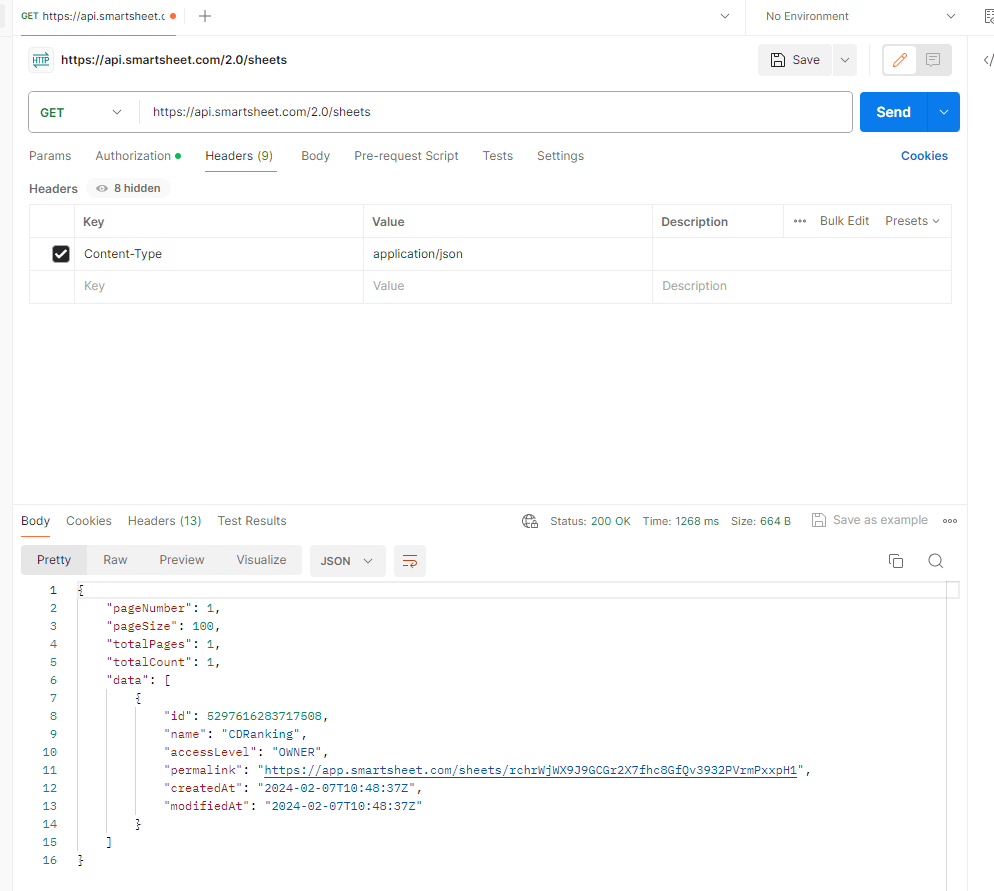This screenshot has height=891, width=994.
Task: Click the copy response icon
Action: [x=896, y=561]
